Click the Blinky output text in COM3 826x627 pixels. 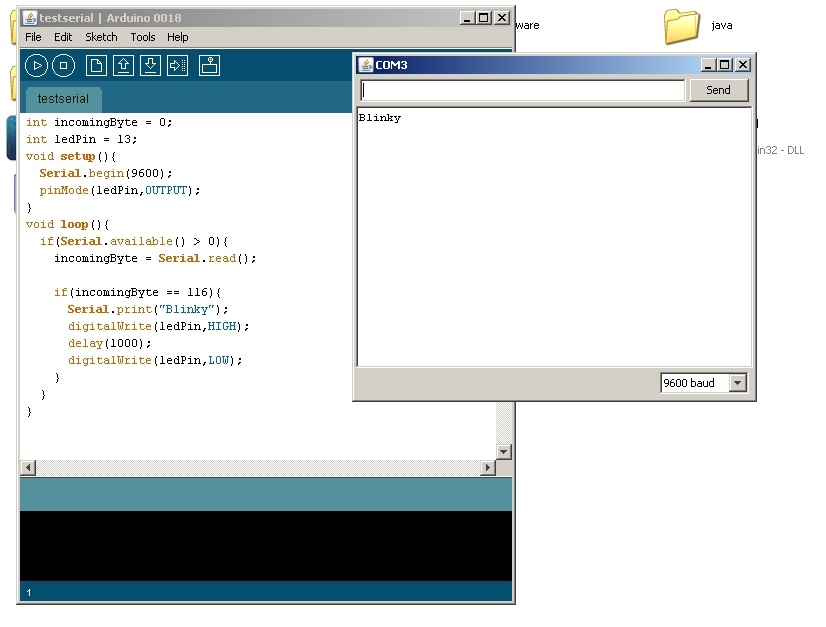click(x=380, y=118)
